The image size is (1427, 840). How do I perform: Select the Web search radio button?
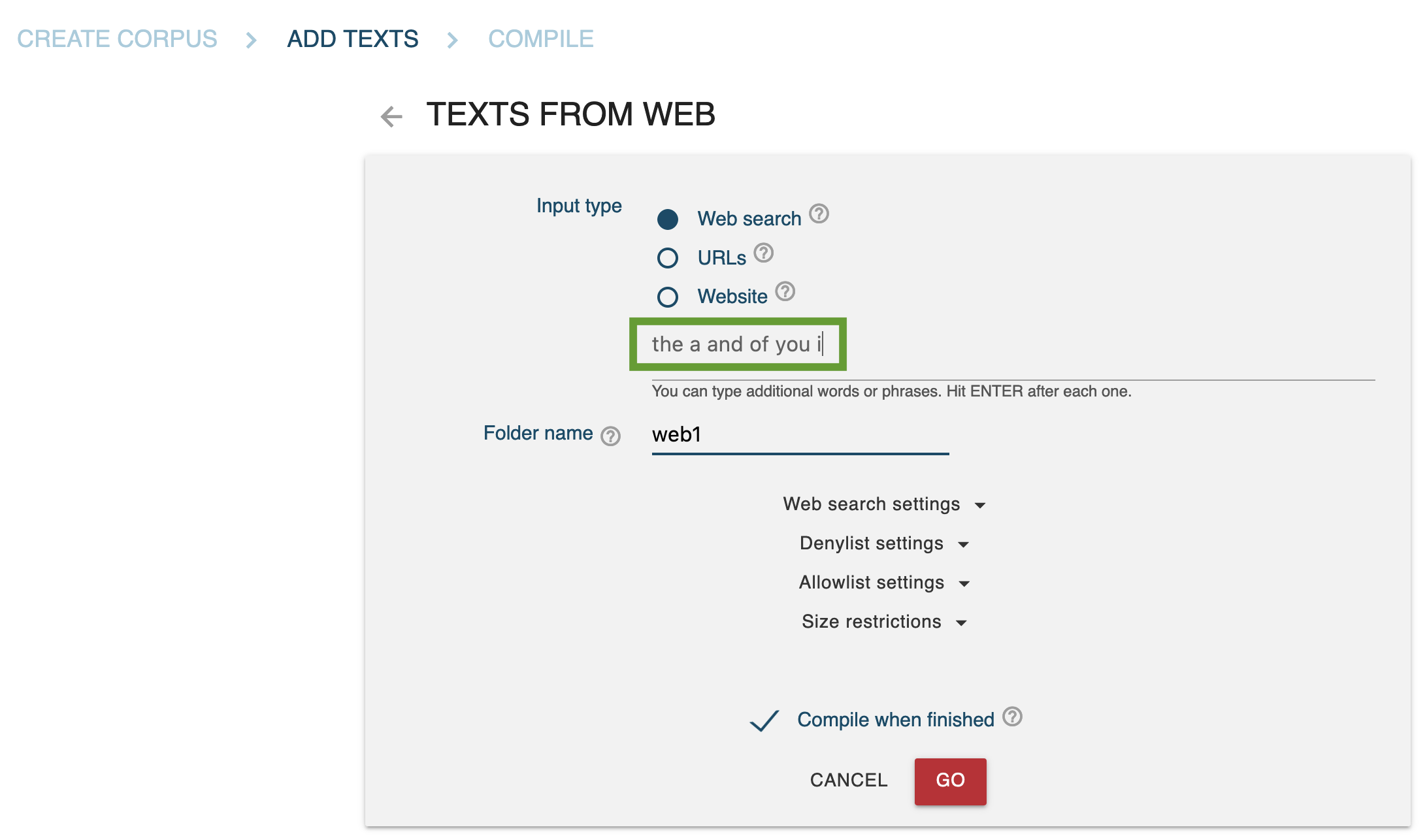tap(668, 219)
